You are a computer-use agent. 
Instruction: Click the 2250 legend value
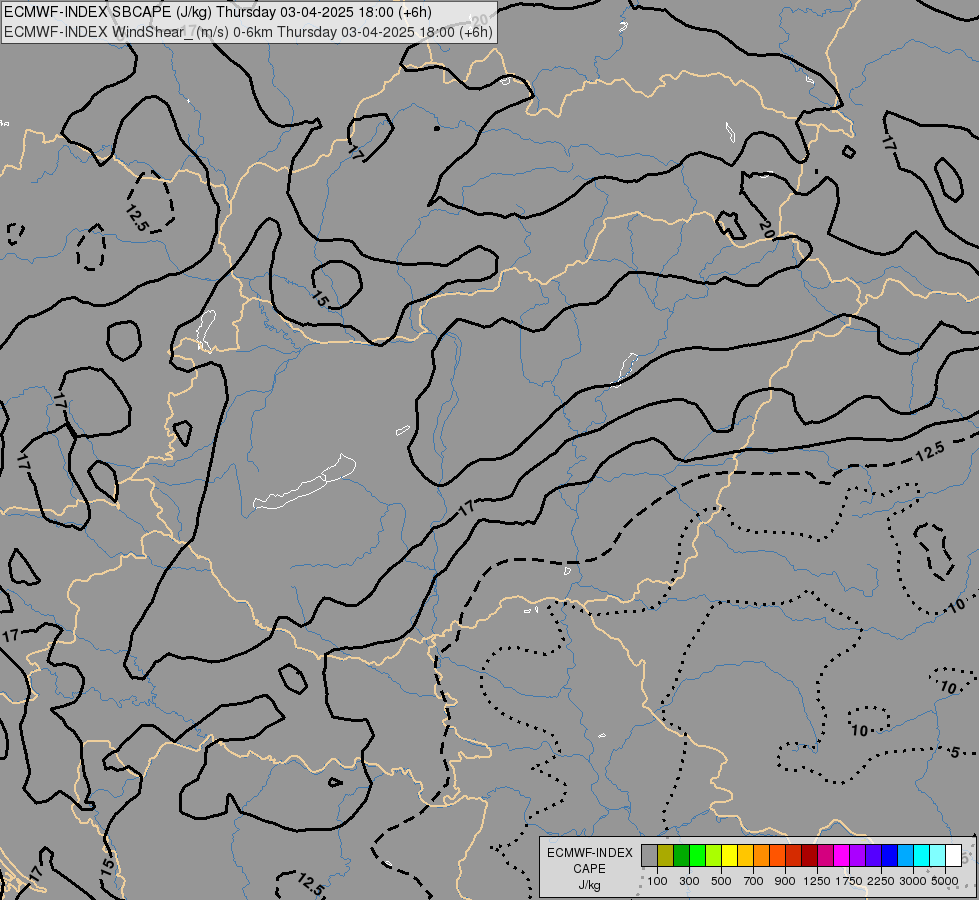point(881,881)
